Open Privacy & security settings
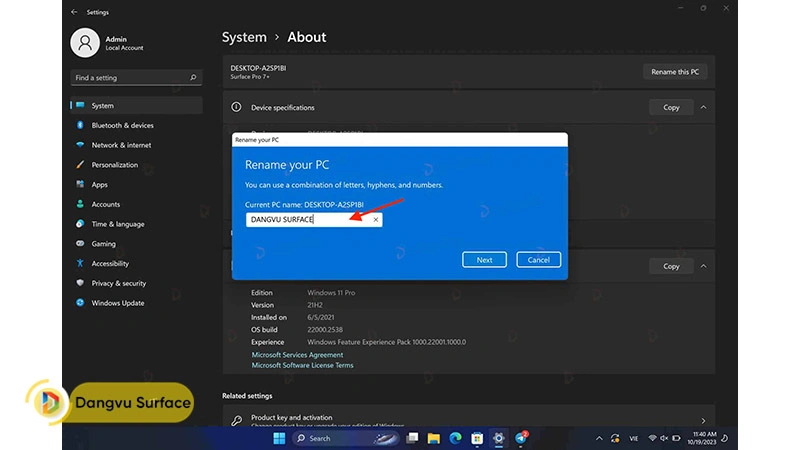This screenshot has width=800, height=450. point(136,283)
